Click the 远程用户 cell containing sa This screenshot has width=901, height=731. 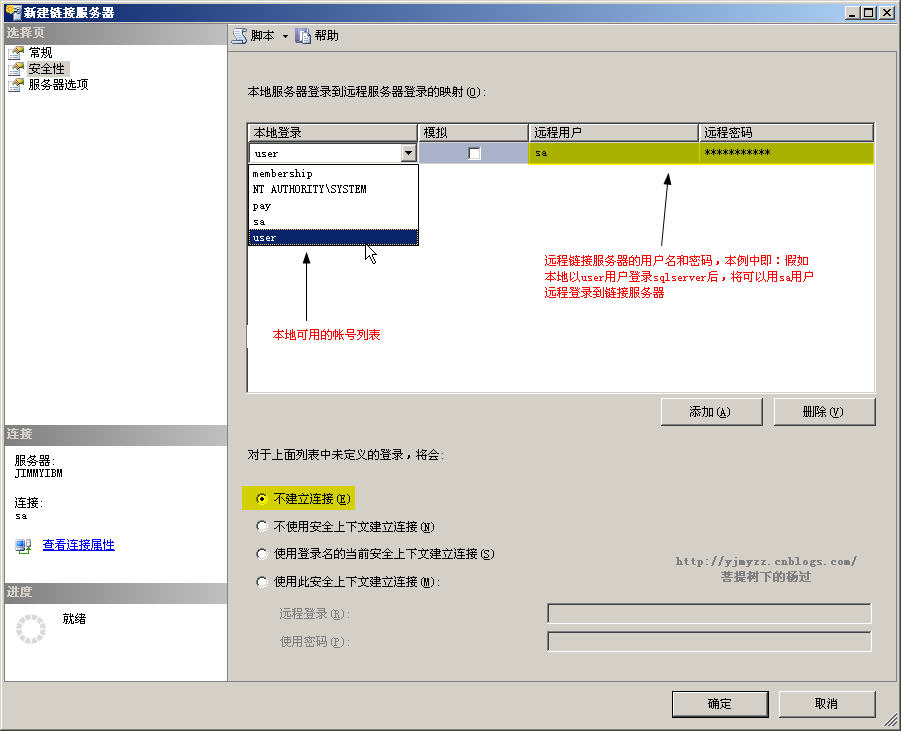613,153
